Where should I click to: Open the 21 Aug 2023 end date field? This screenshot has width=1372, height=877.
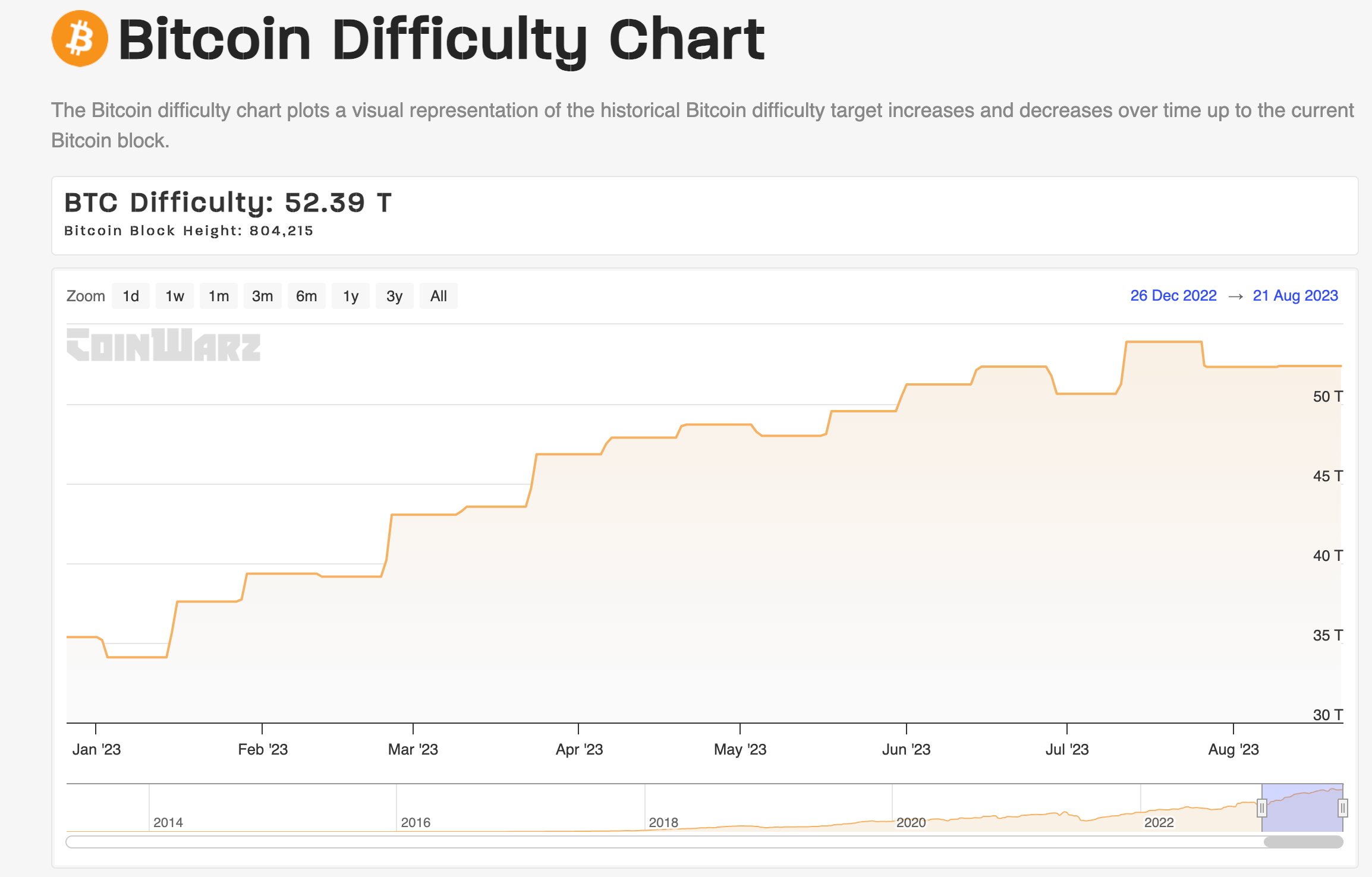click(1295, 295)
